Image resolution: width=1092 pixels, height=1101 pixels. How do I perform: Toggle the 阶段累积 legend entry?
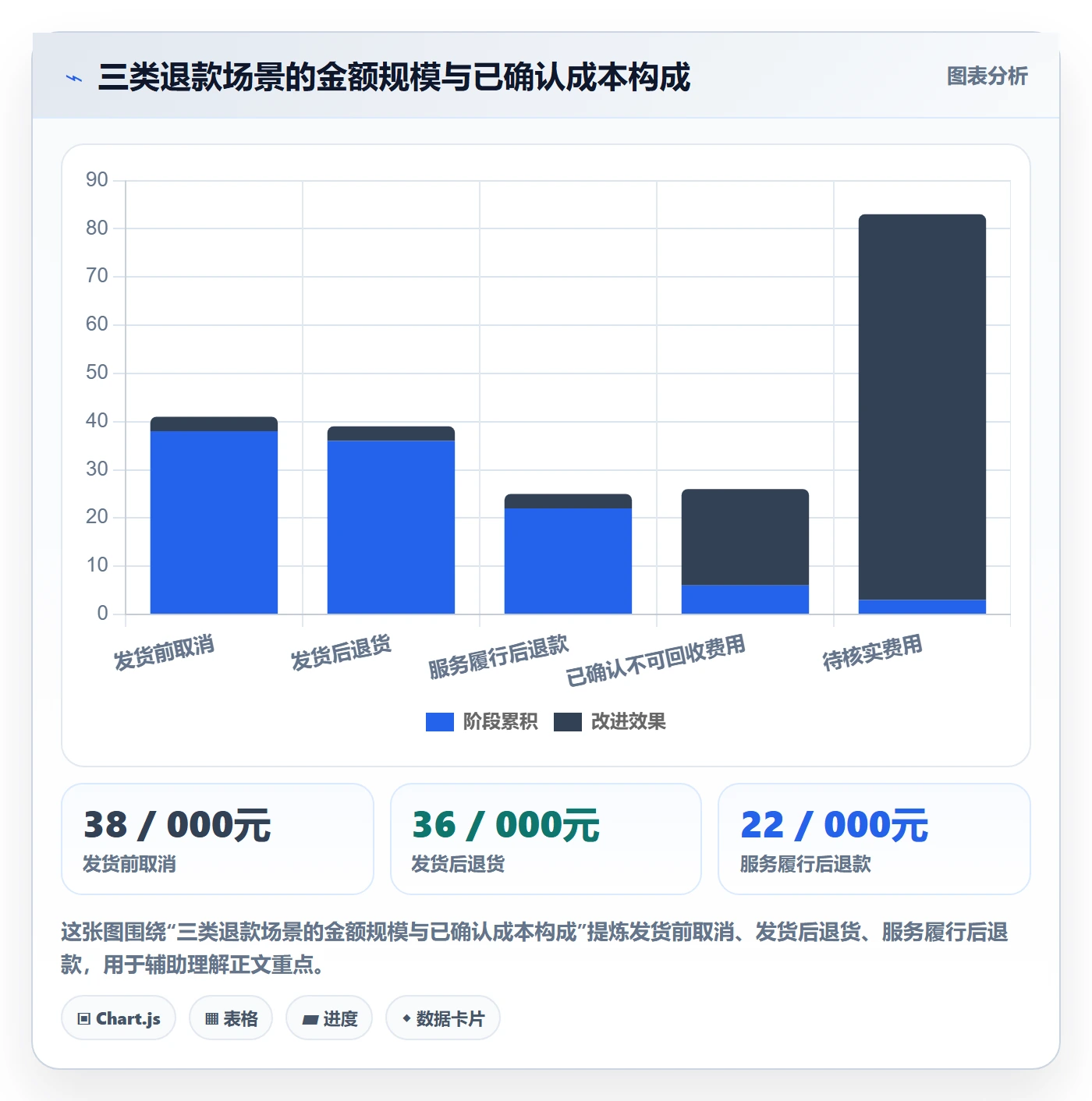[481, 722]
